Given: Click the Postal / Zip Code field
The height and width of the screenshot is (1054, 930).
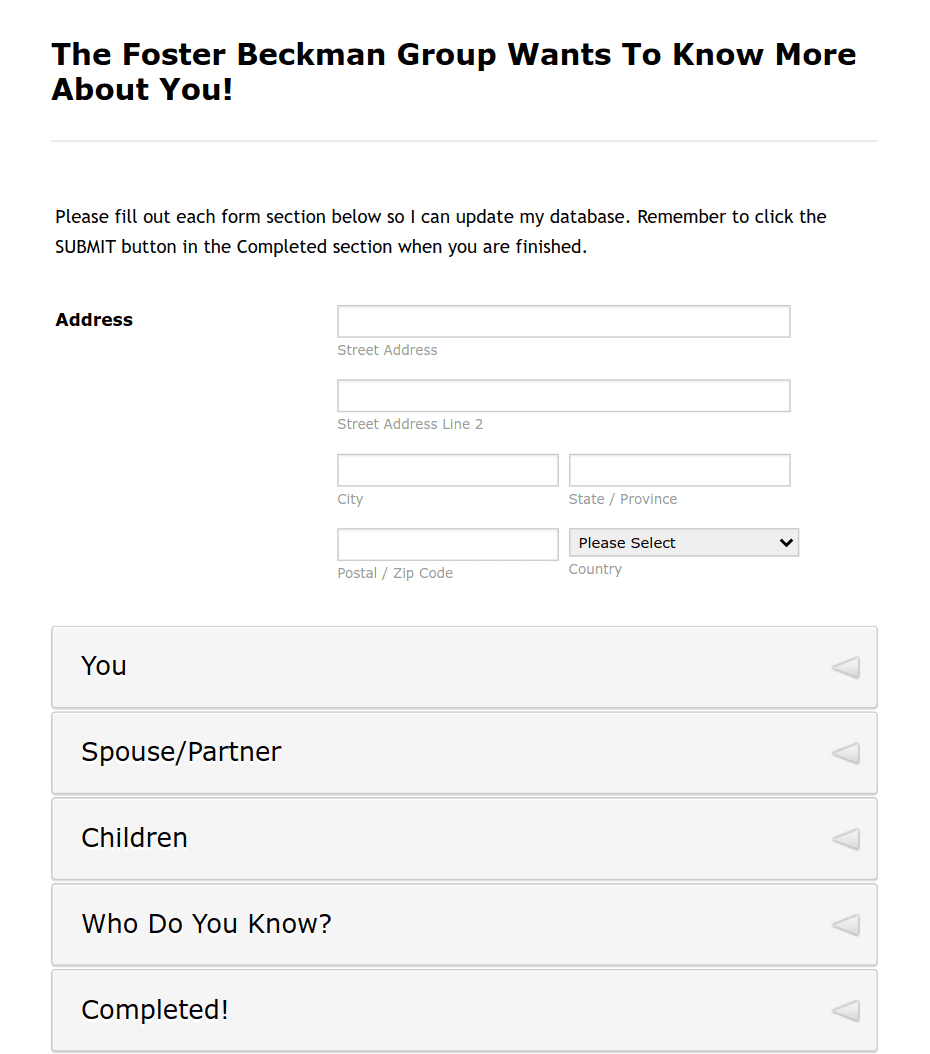Looking at the screenshot, I should pyautogui.click(x=447, y=544).
